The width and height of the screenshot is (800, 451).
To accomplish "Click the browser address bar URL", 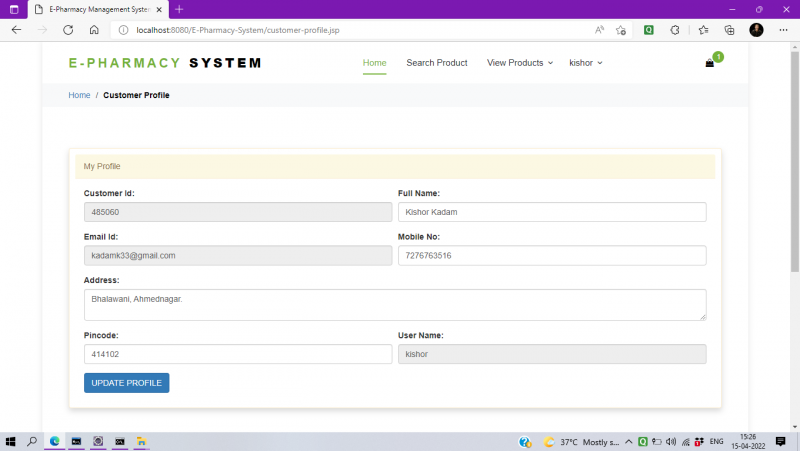I will point(238,30).
